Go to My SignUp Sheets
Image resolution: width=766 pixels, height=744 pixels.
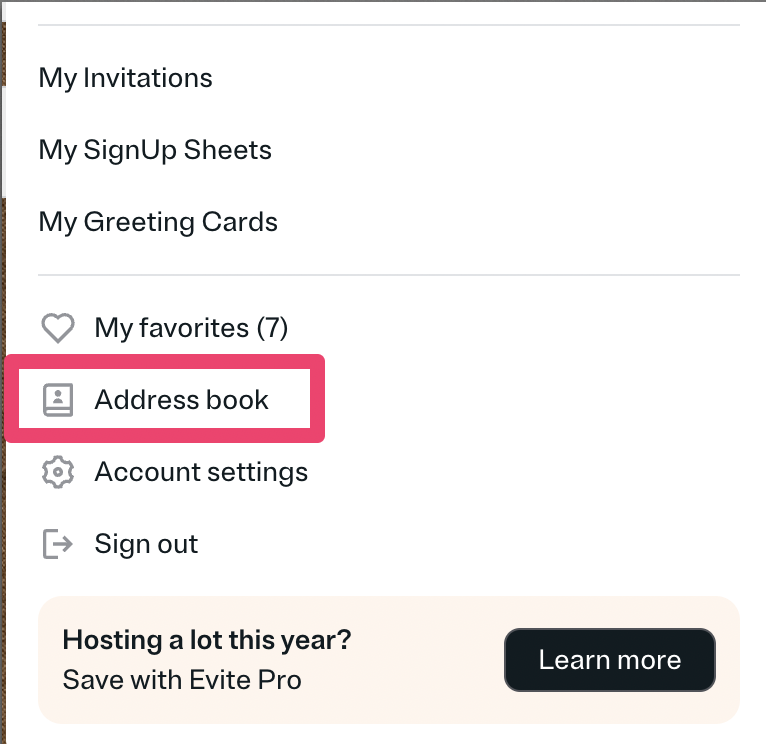tap(155, 150)
